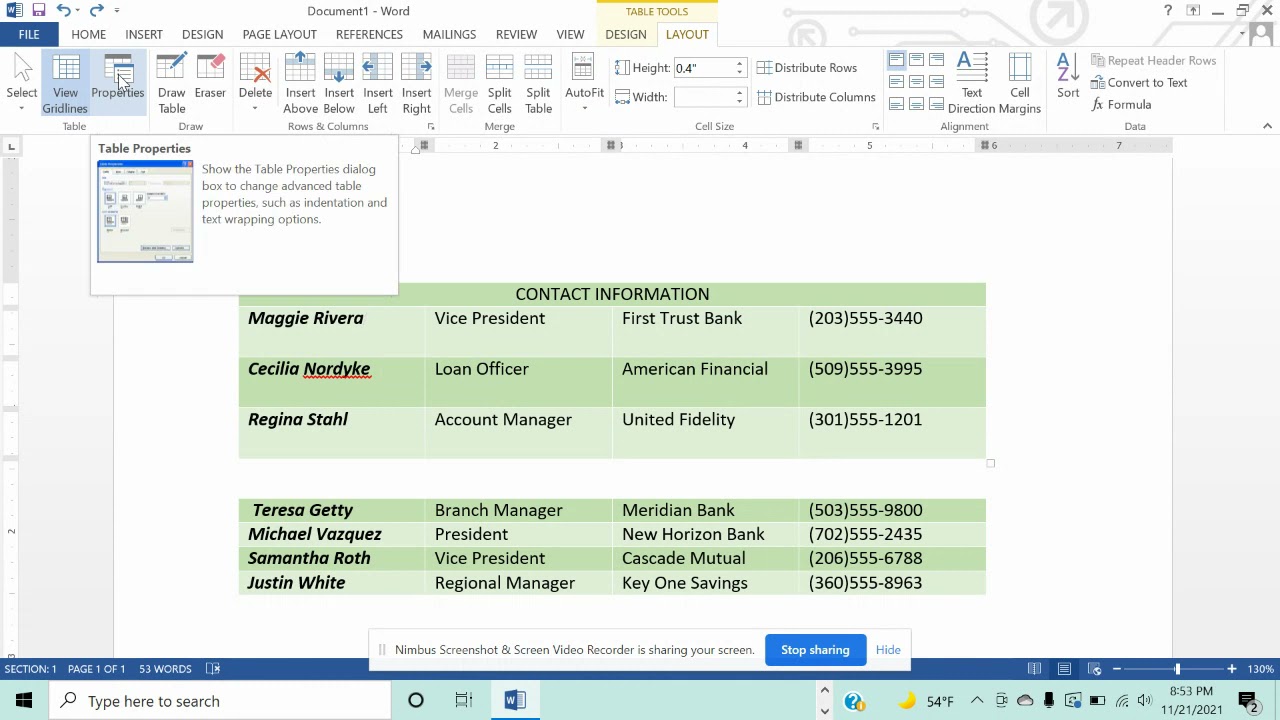Screen dimensions: 1280x720
Task: Click Insert Above rows button
Action: coord(300,84)
